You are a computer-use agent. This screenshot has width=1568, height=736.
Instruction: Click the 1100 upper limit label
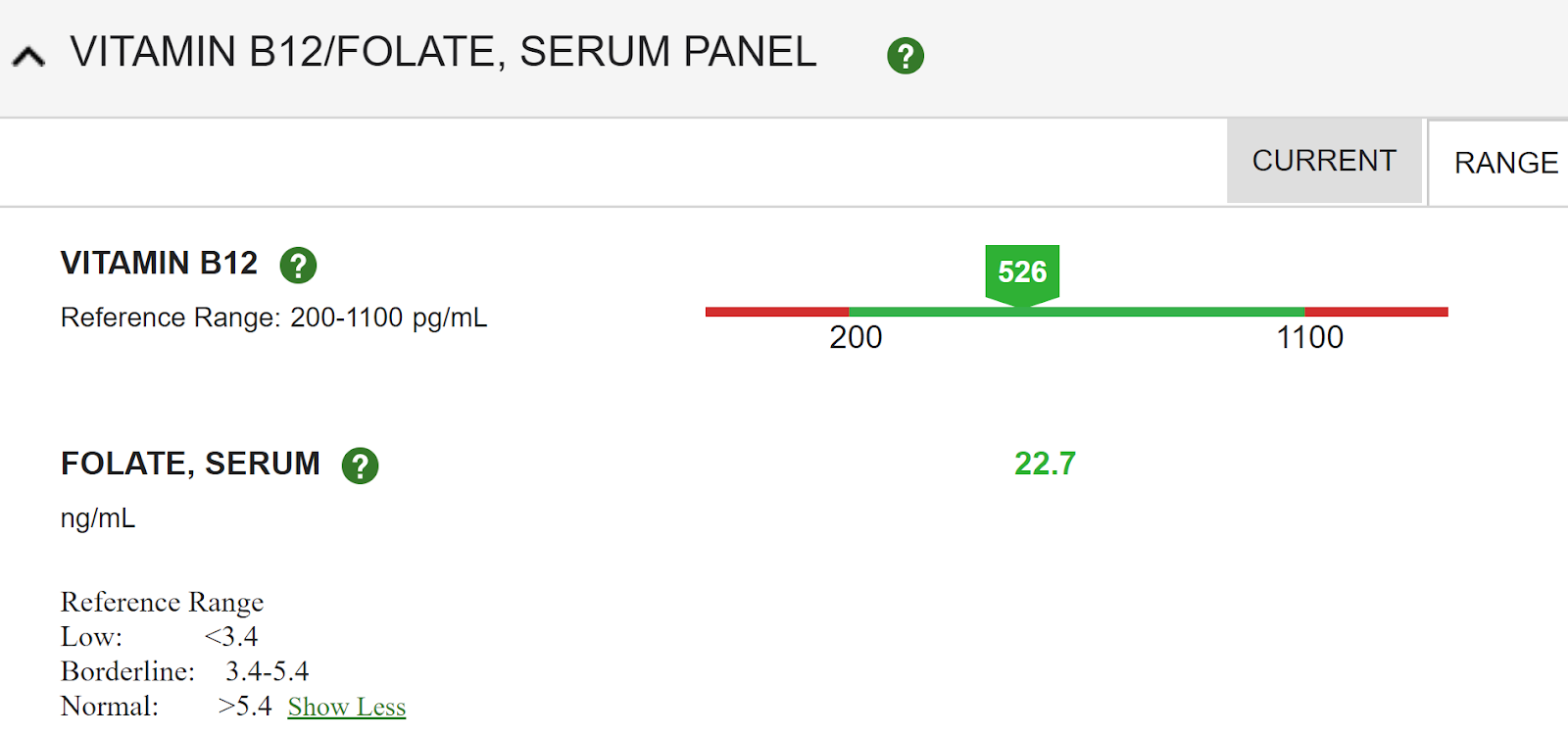[1309, 337]
